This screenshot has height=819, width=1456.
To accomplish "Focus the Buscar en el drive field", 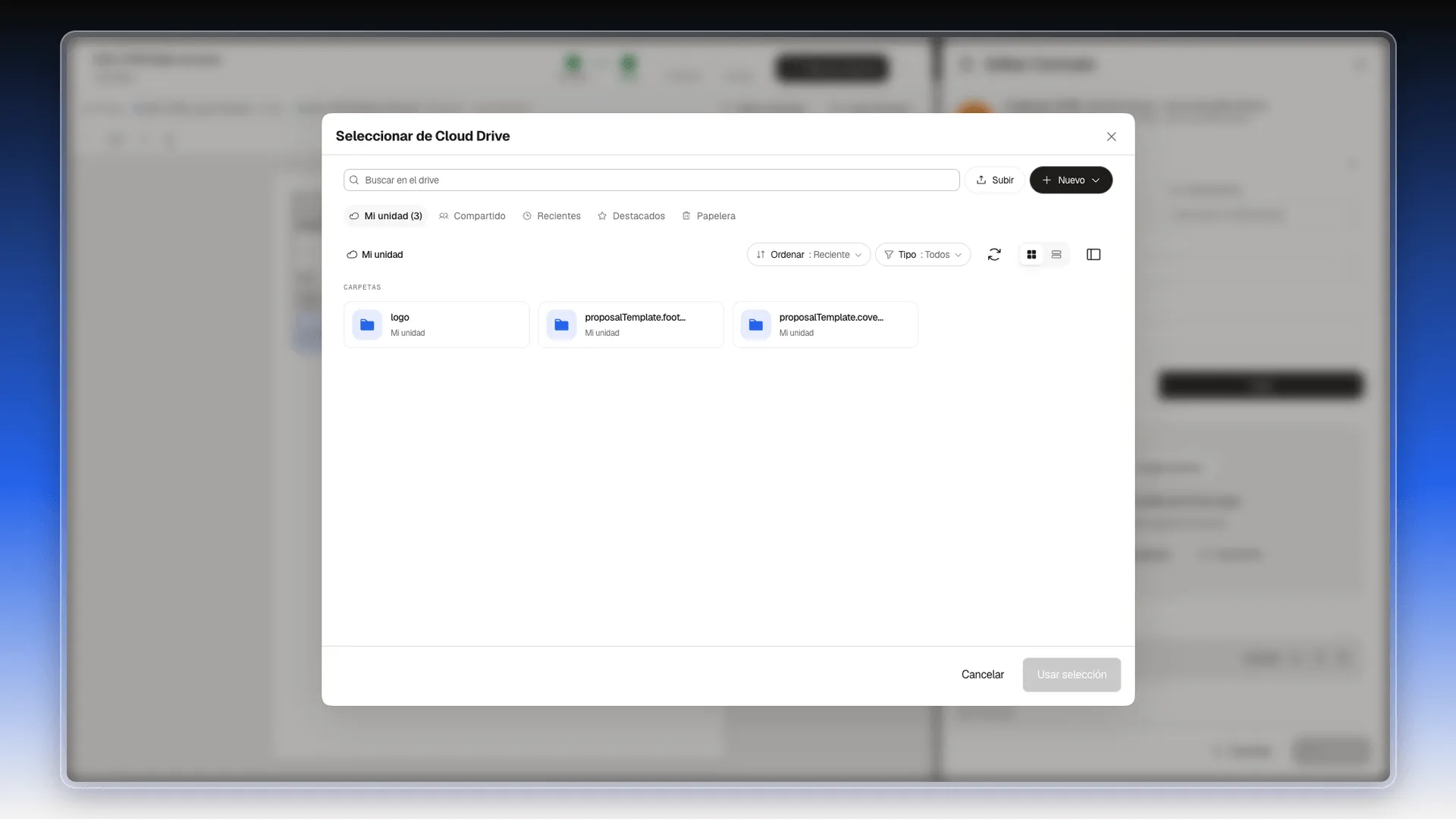I will coord(651,180).
